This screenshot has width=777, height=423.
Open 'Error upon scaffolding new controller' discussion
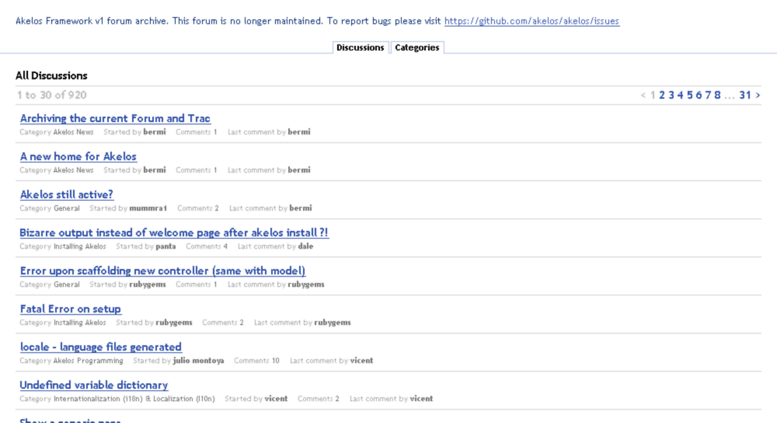pyautogui.click(x=163, y=271)
